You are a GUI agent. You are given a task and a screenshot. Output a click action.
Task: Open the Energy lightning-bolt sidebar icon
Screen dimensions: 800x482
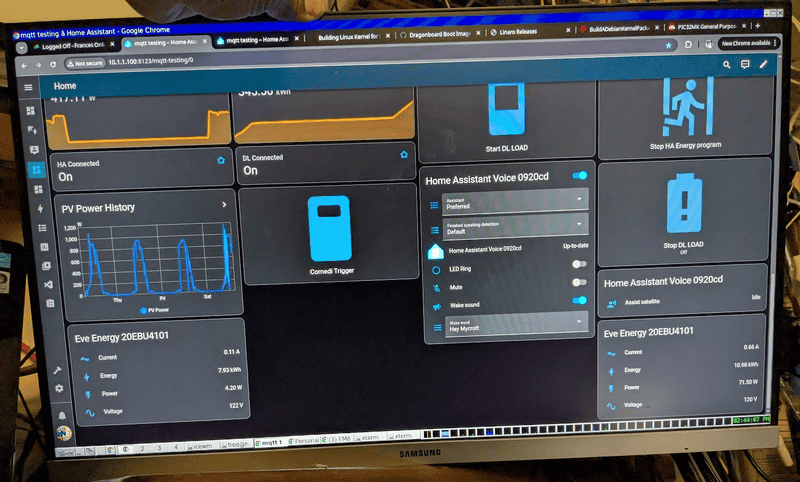[x=40, y=209]
